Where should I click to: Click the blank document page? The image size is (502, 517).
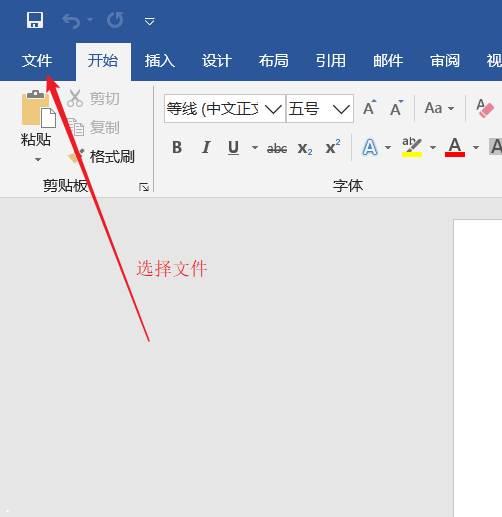478,368
